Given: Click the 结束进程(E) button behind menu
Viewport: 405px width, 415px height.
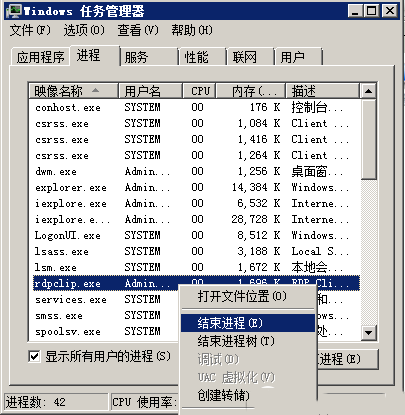Looking at the screenshot, I should tap(347, 359).
